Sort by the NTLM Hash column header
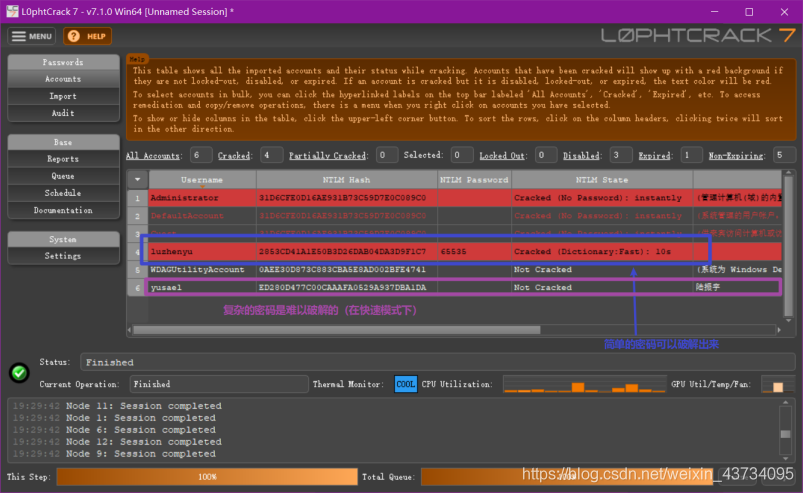804x493 pixels. (347, 180)
